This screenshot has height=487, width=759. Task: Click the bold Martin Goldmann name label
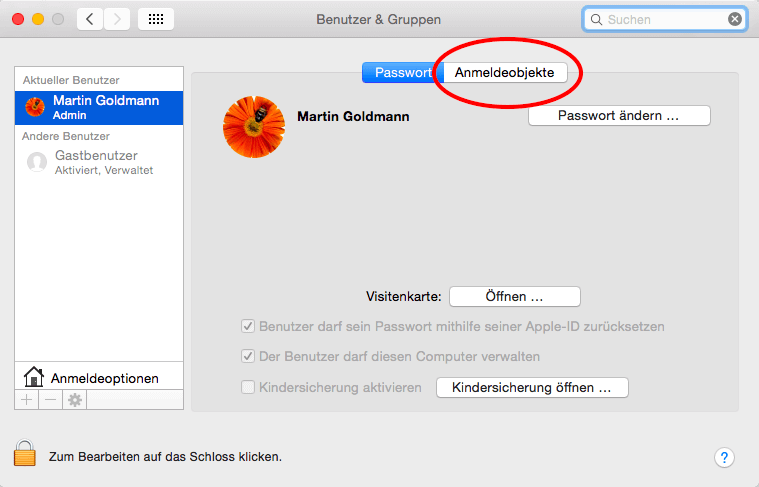353,116
